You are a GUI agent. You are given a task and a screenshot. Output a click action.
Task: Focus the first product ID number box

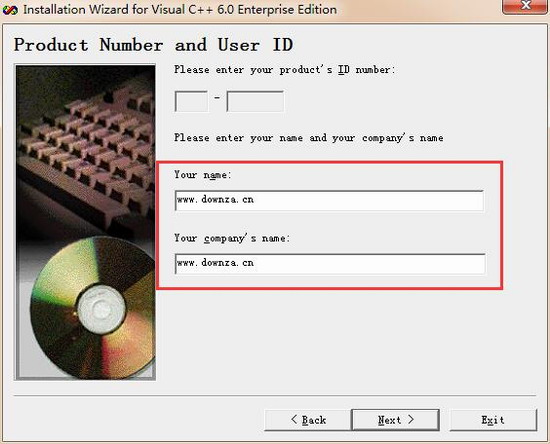click(x=191, y=101)
